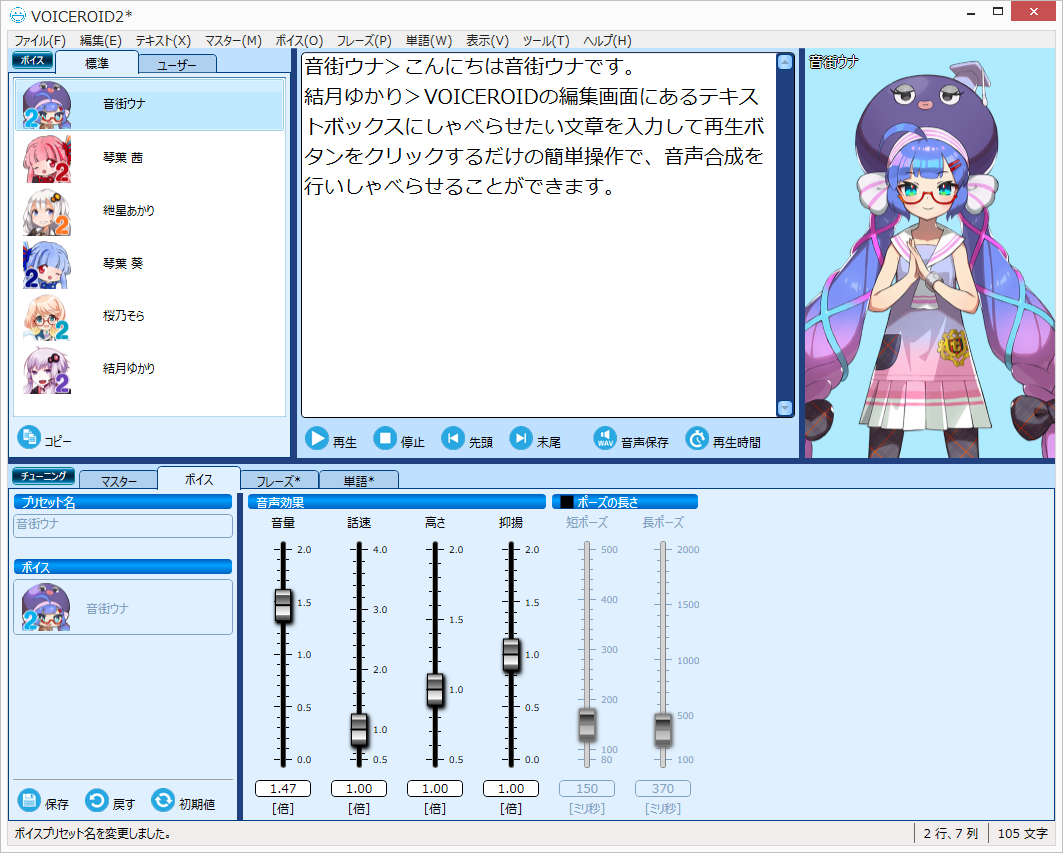Viewport: 1063px width, 853px height.
Task: Save the preset with the 保存 icon
Action: pyautogui.click(x=29, y=801)
